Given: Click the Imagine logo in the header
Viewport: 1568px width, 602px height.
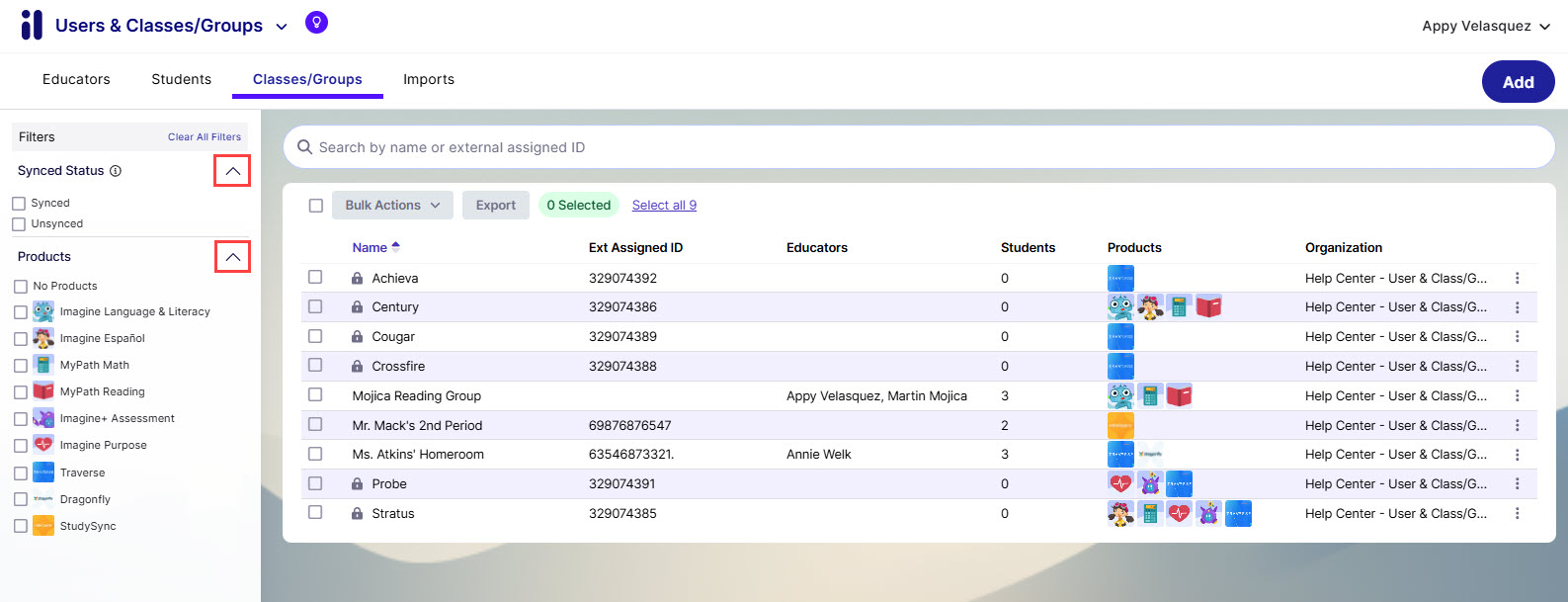Looking at the screenshot, I should pyautogui.click(x=32, y=25).
